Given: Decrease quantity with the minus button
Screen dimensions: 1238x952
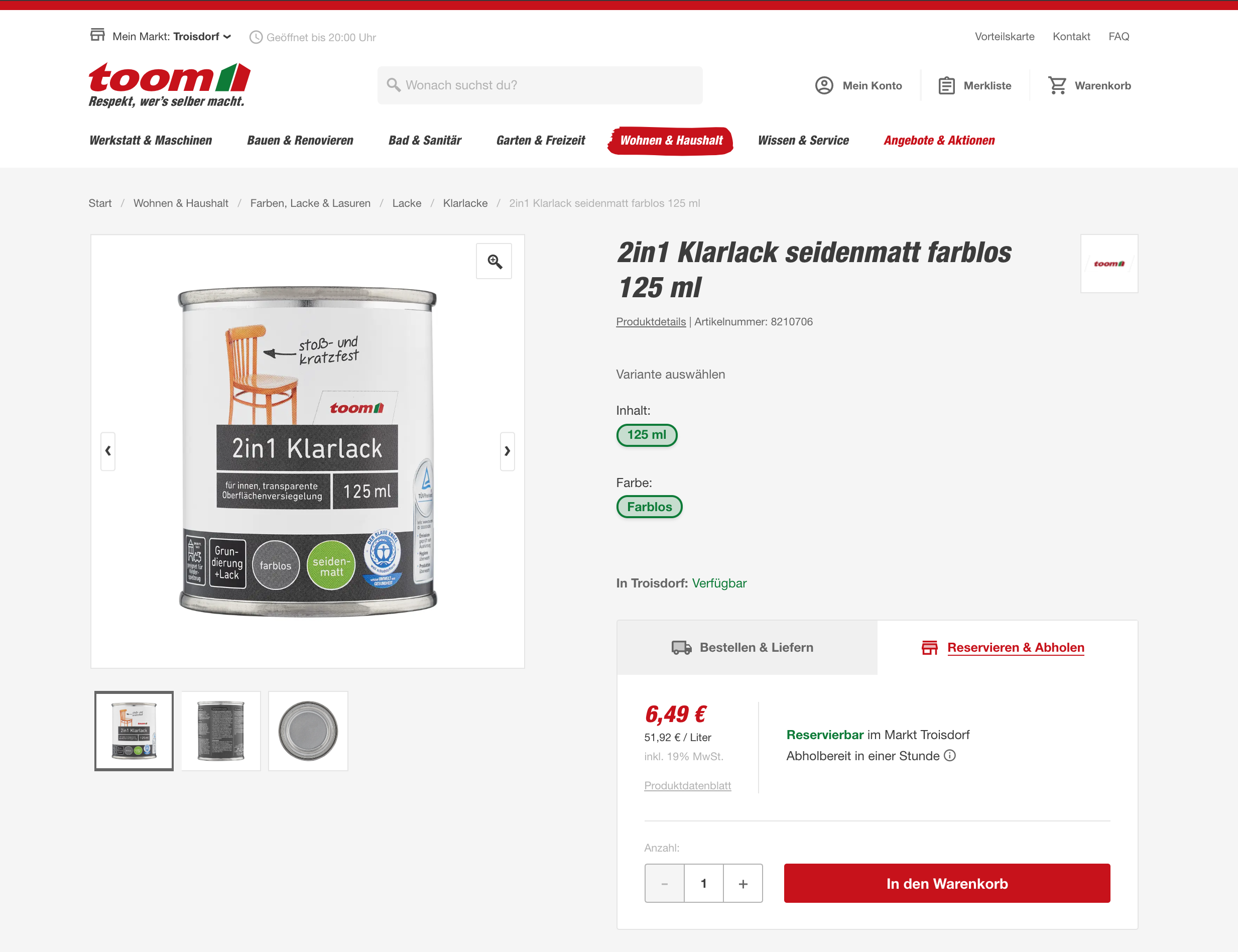Looking at the screenshot, I should pos(664,883).
